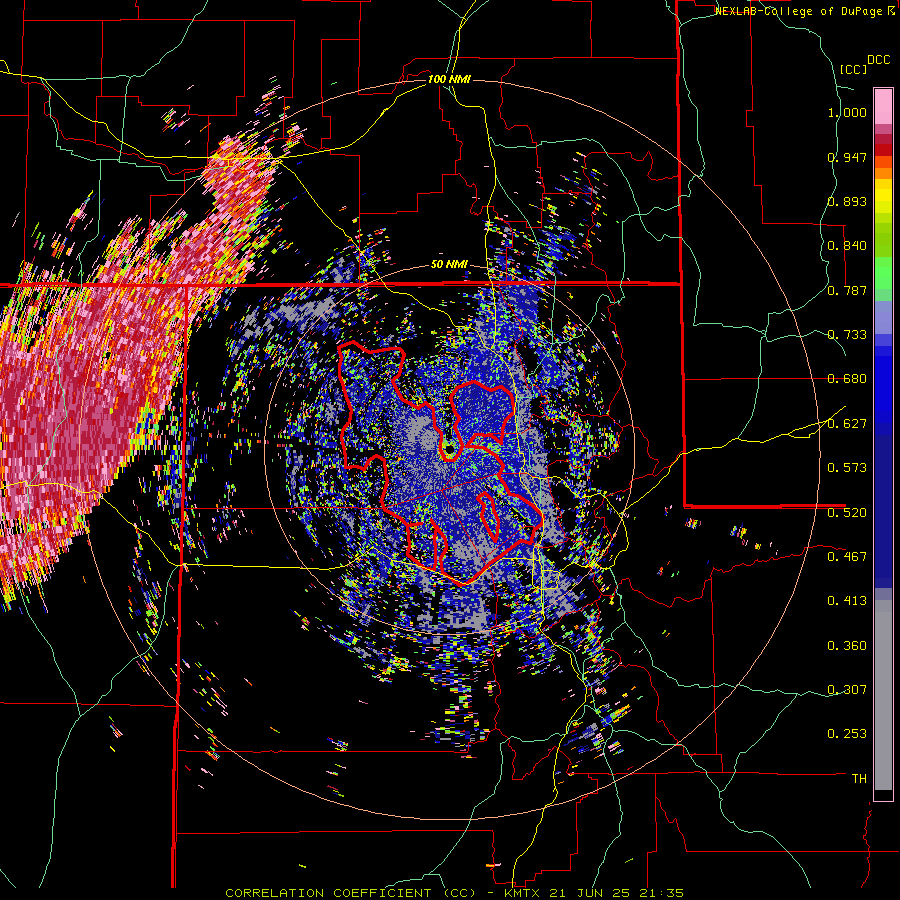The height and width of the screenshot is (900, 900).
Task: Select the 1.000 value on the scale
Action: (847, 112)
